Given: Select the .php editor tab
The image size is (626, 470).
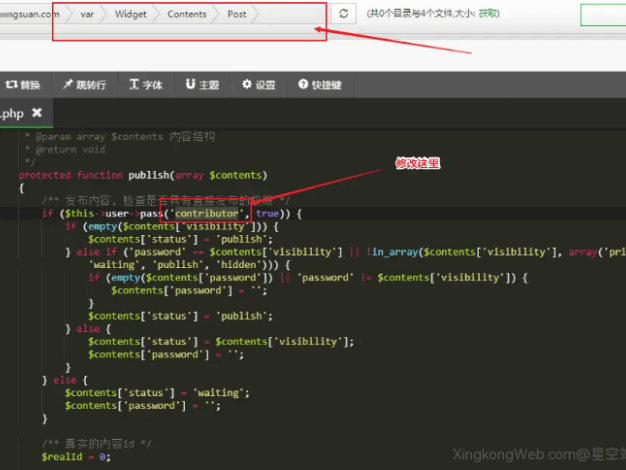Looking at the screenshot, I should pos(12,113).
